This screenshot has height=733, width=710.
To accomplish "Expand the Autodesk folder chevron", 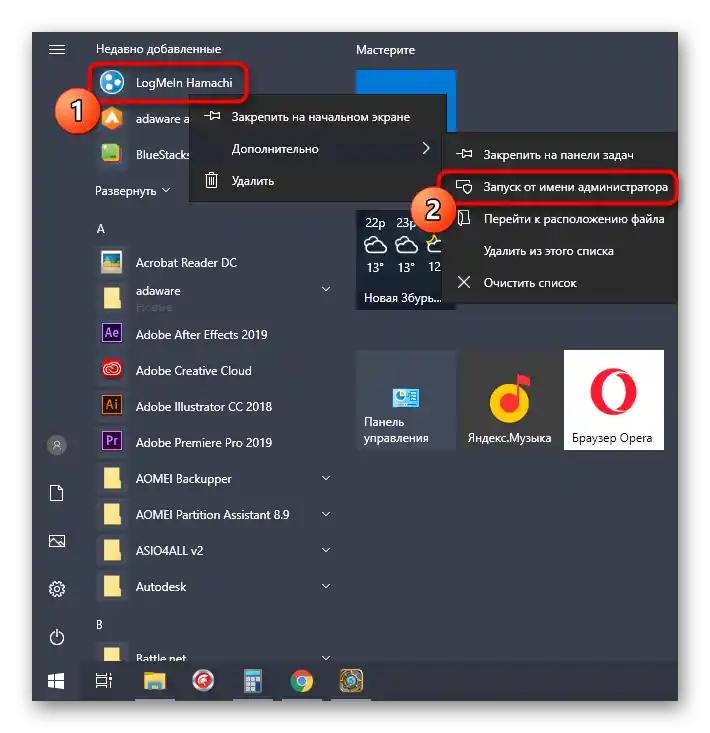I will pyautogui.click(x=326, y=586).
